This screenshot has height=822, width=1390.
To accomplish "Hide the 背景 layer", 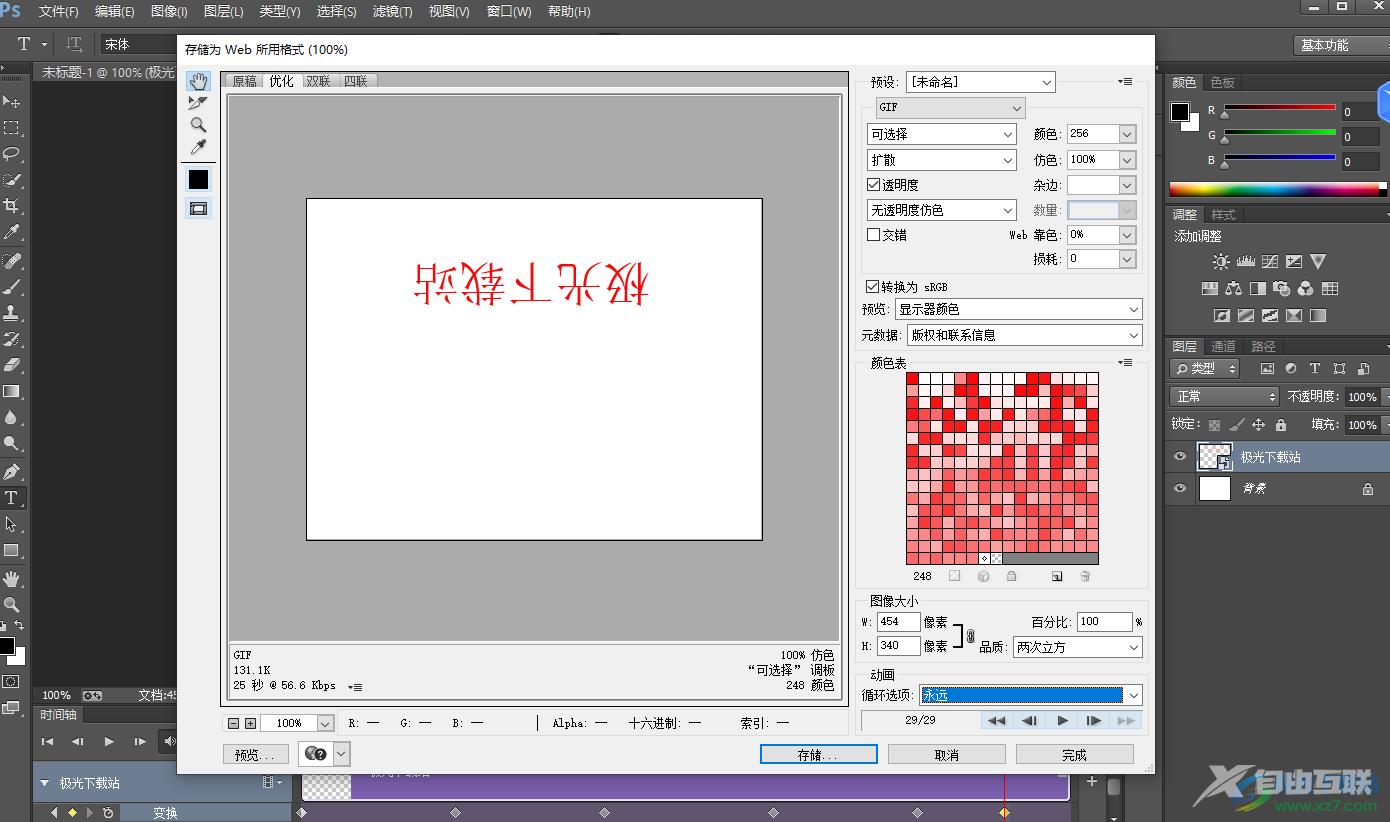I will click(1180, 488).
